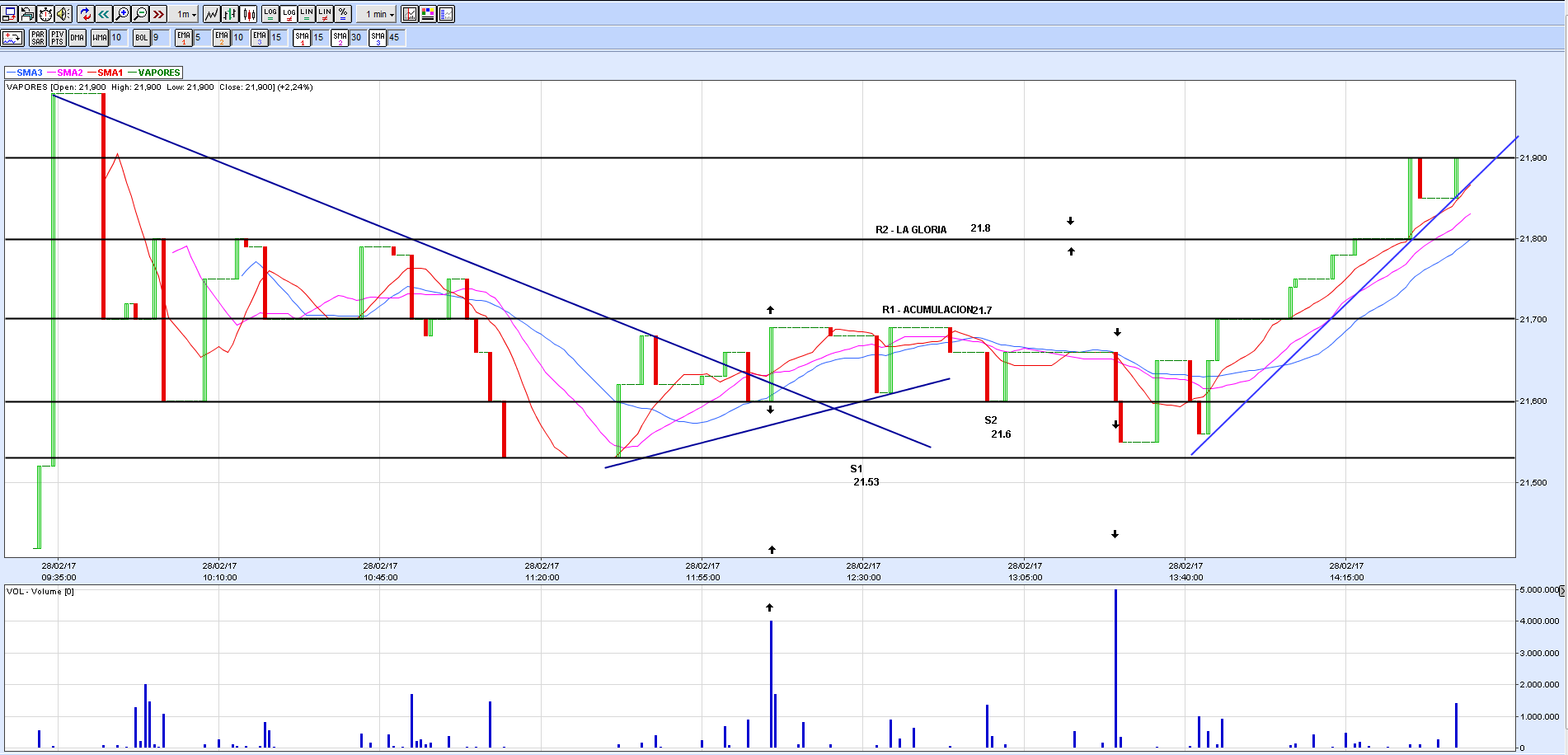Toggle the BOL Bollinger bands indicator
The width and height of the screenshot is (1568, 755).
click(x=142, y=38)
